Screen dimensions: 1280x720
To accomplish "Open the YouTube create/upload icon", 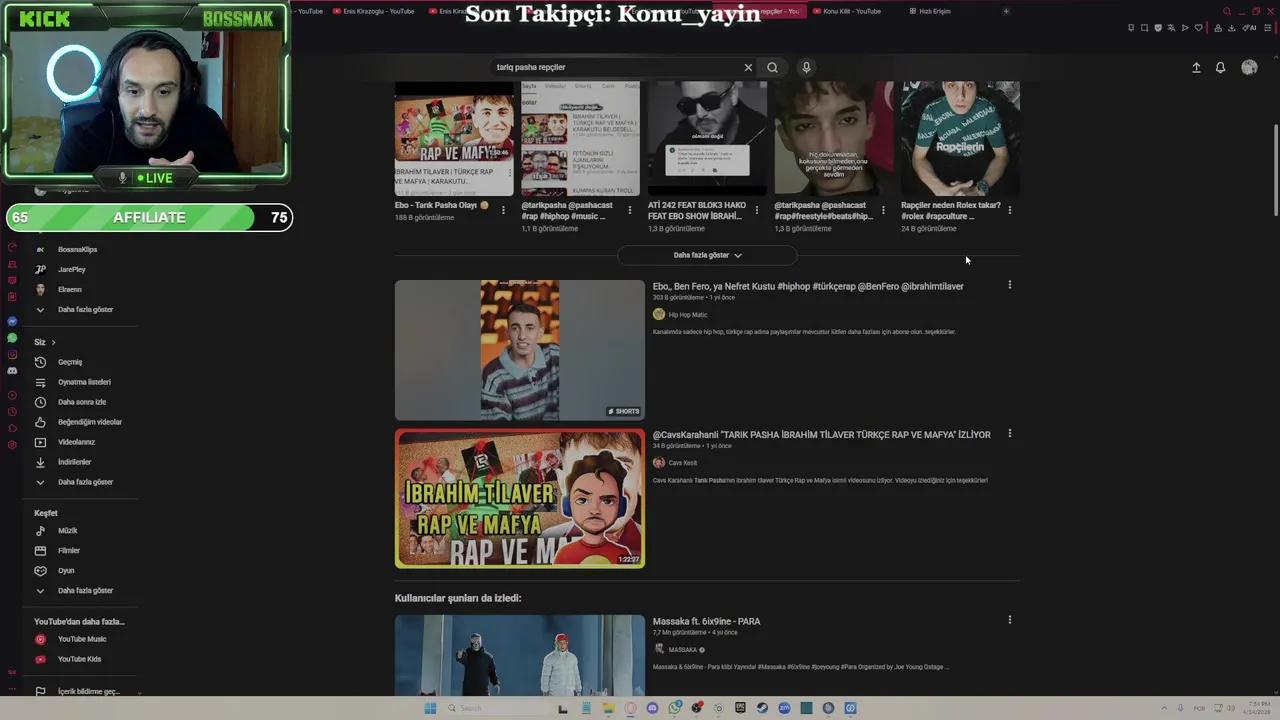I will [x=1196, y=67].
